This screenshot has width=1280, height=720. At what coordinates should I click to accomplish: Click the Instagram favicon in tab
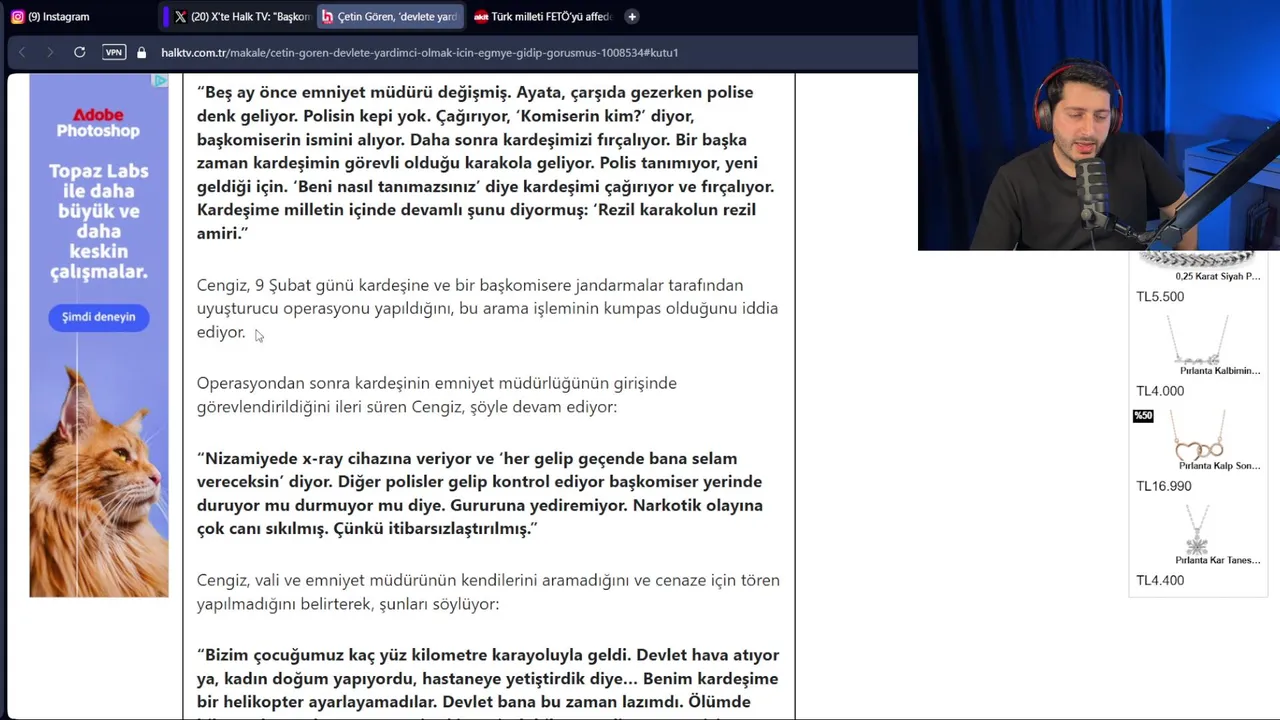coord(17,16)
